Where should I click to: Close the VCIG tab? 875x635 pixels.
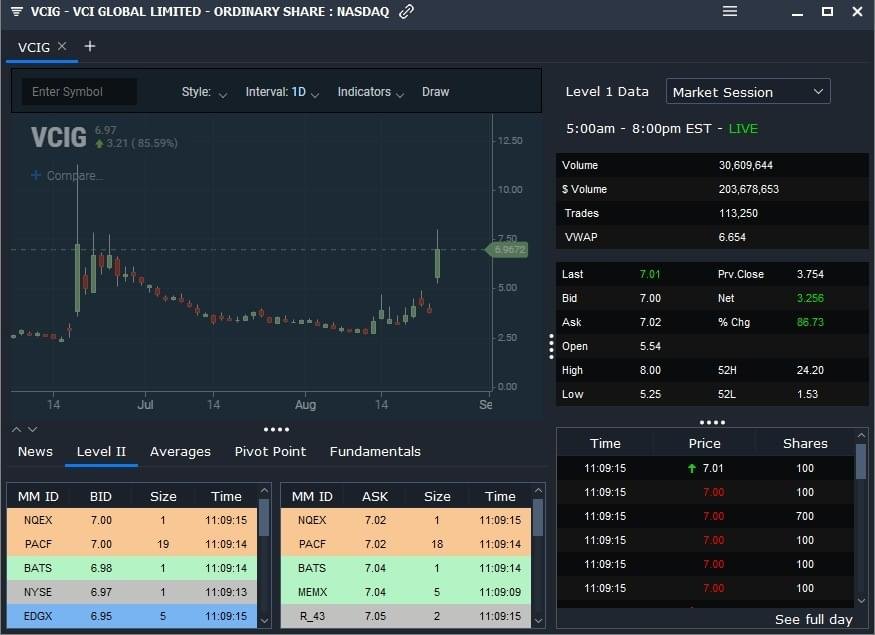[x=62, y=46]
